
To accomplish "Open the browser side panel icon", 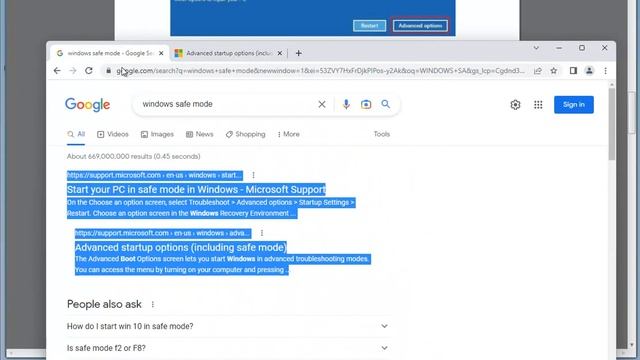I will coord(573,71).
